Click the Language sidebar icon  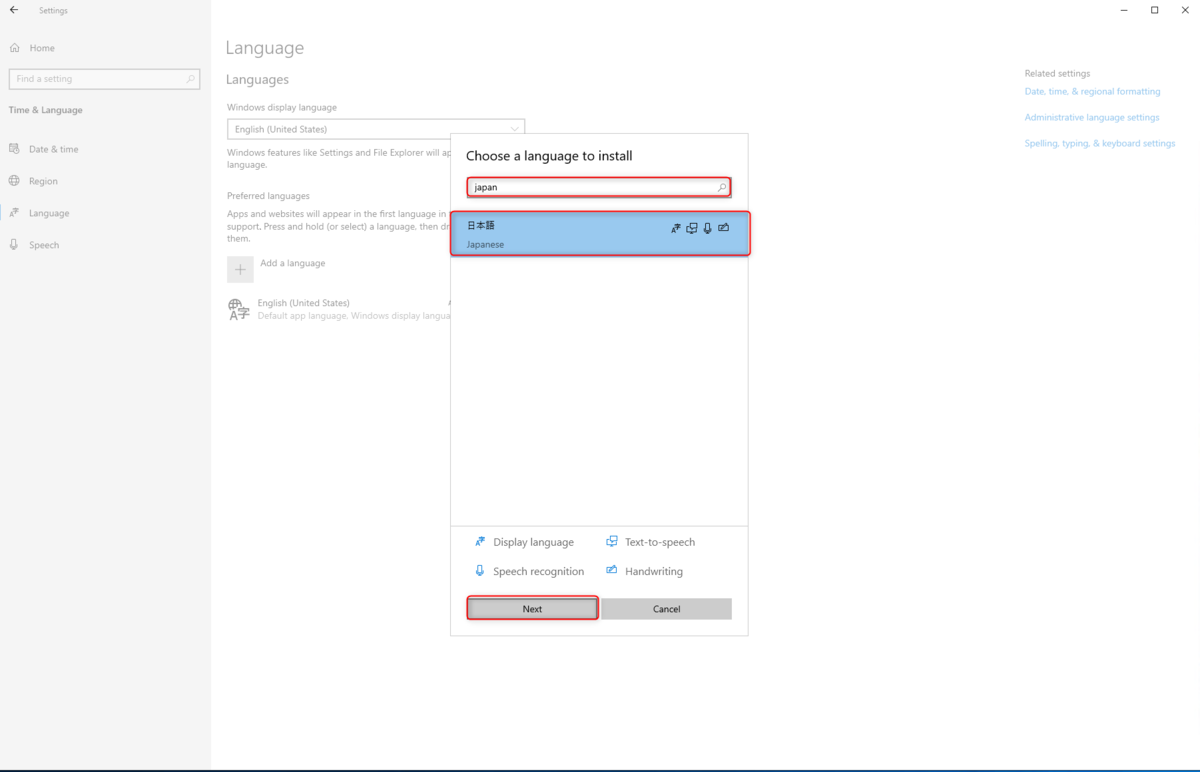[15, 213]
